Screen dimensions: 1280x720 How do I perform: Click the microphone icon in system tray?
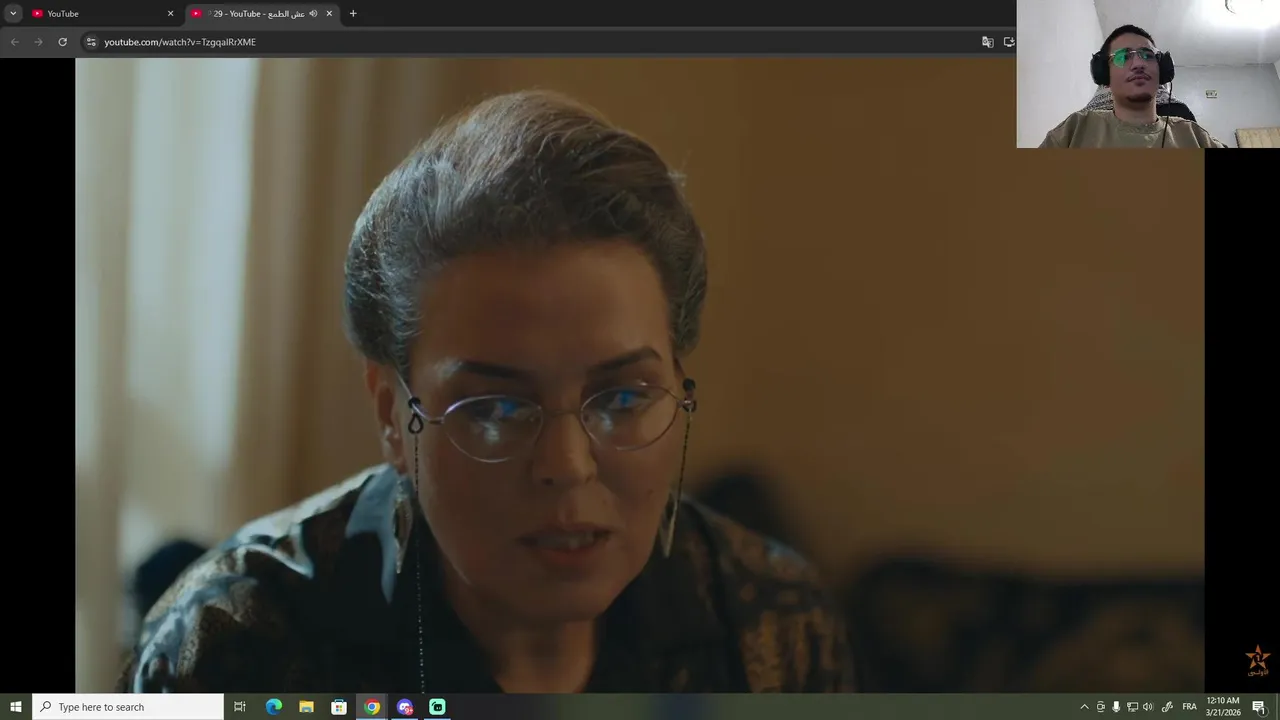point(1116,707)
